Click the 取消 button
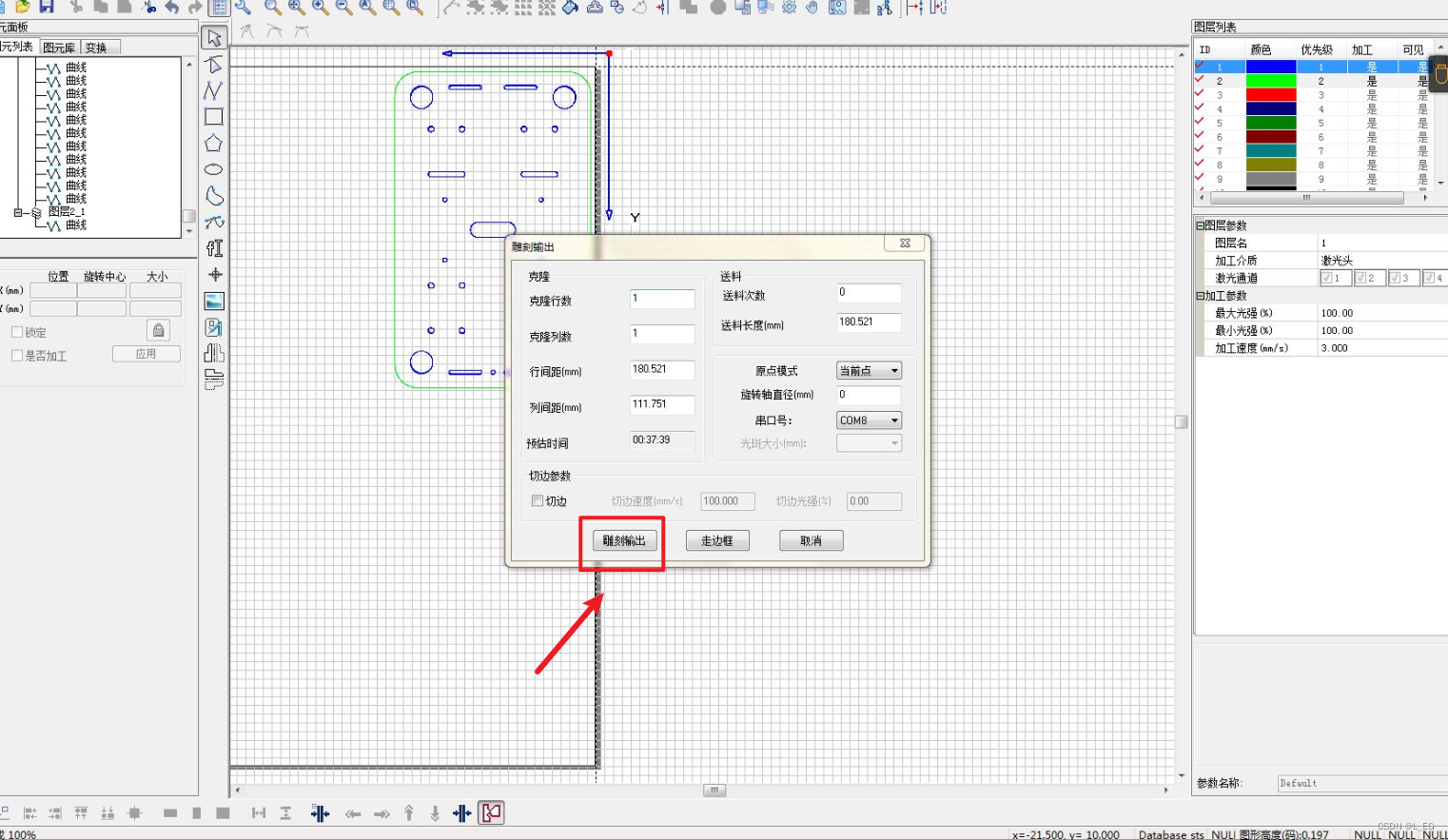 [811, 540]
